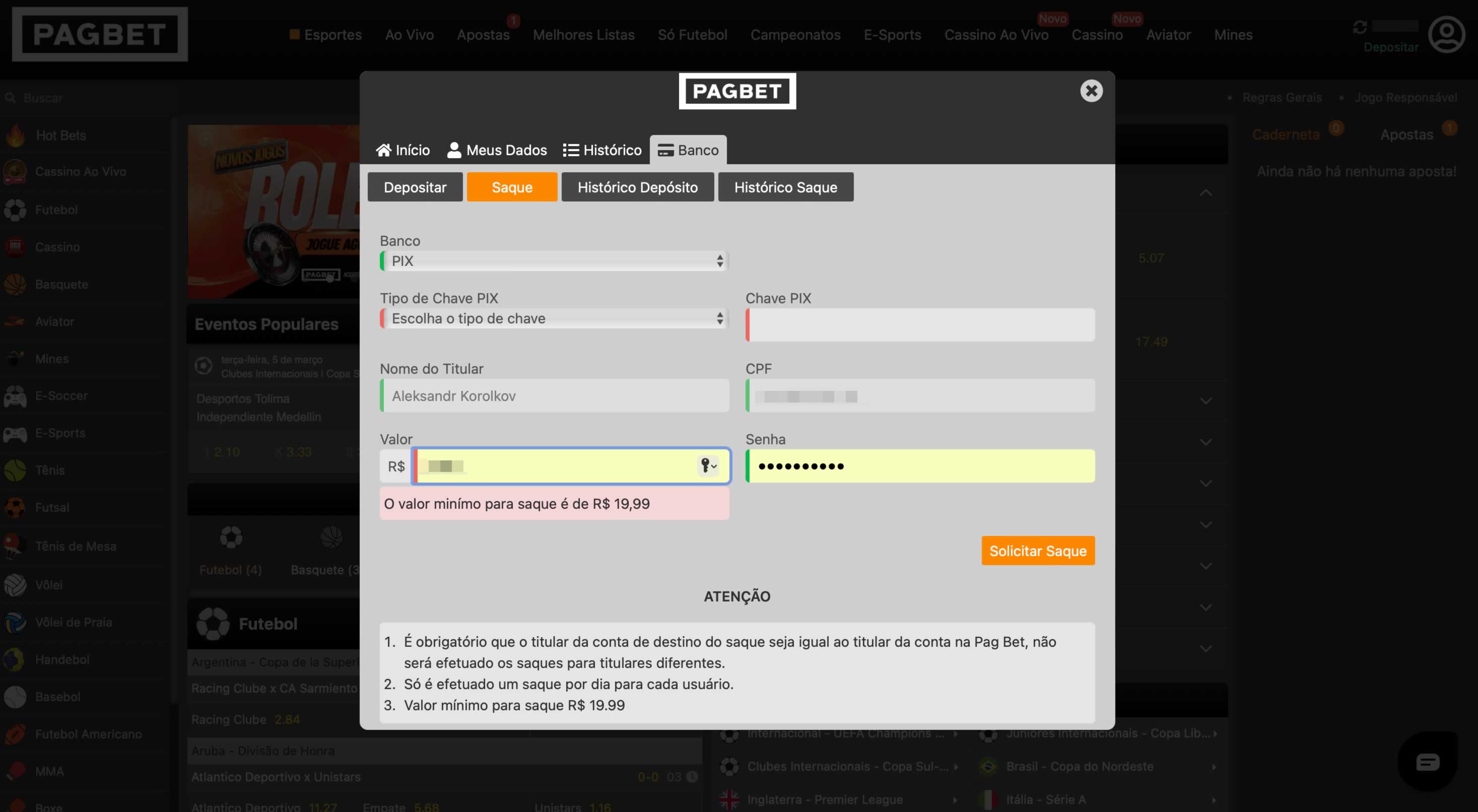Open Aviator in top navigation
Image resolution: width=1478 pixels, height=812 pixels.
coord(1168,35)
